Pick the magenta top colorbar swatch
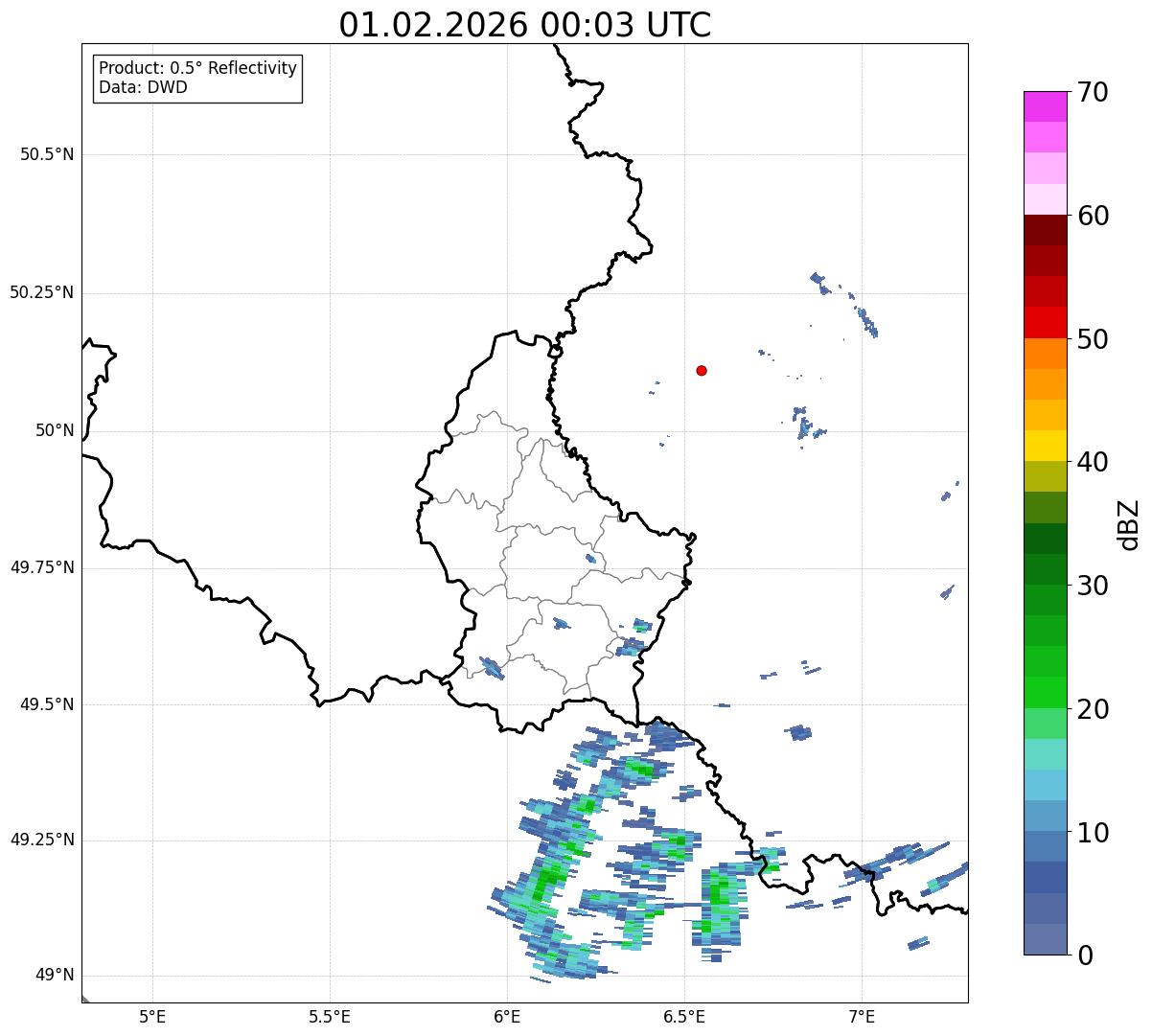The height and width of the screenshot is (1036, 1152). [1045, 106]
